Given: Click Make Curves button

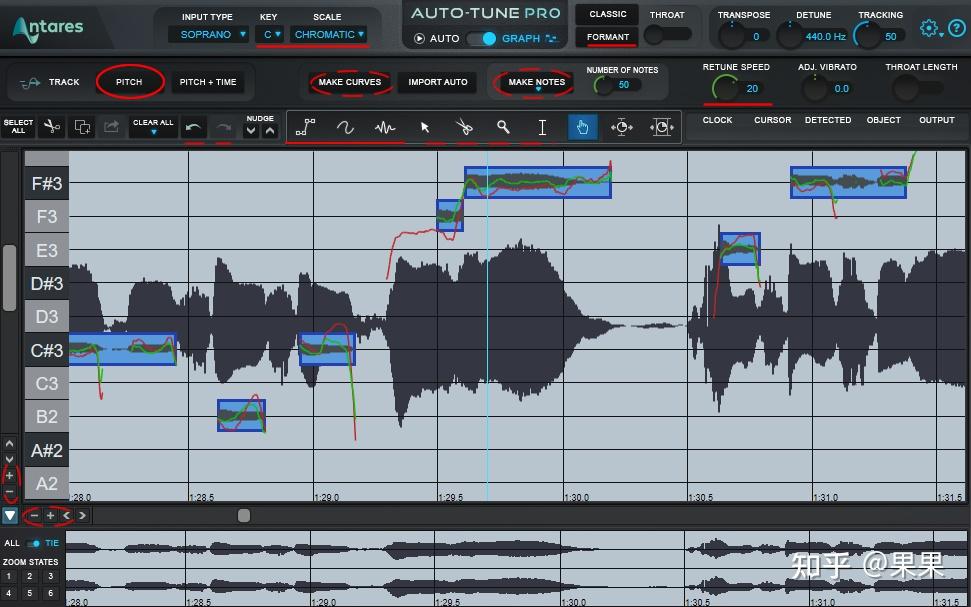Looking at the screenshot, I should (350, 82).
